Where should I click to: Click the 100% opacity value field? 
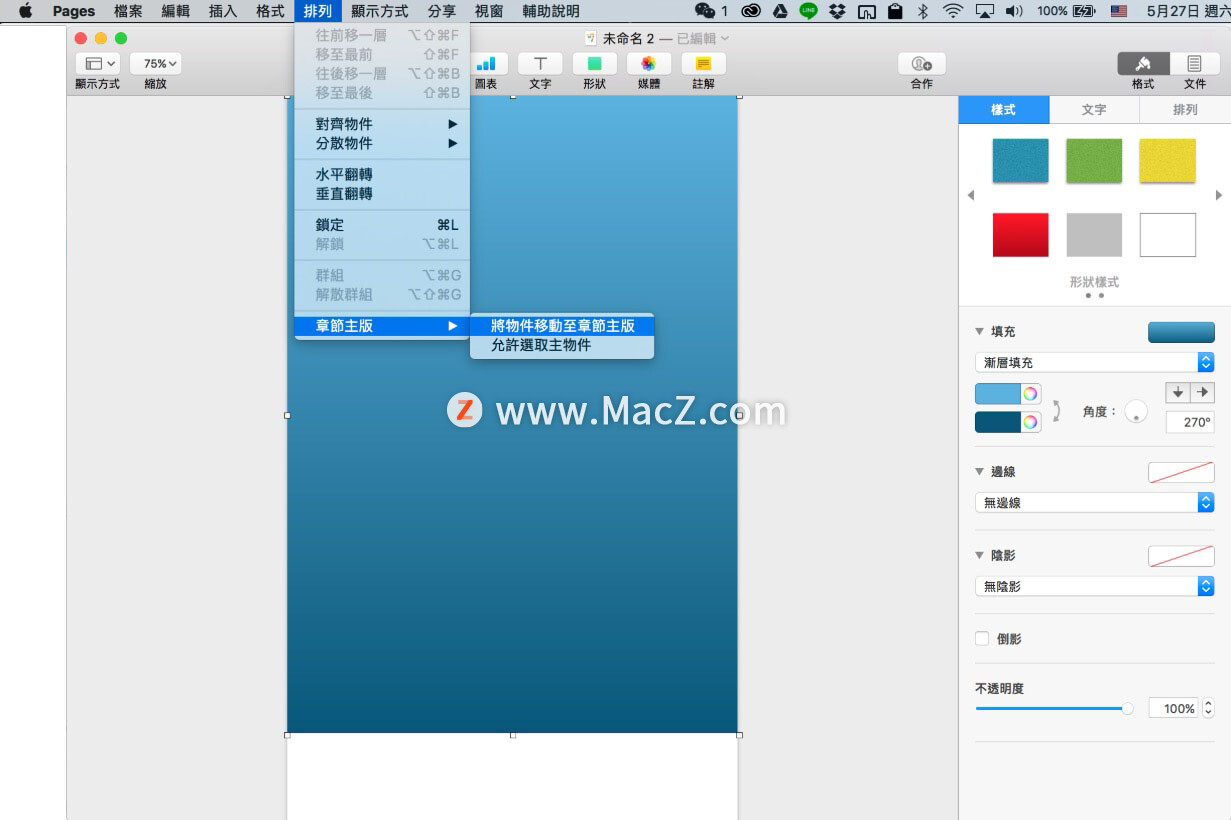click(1173, 708)
